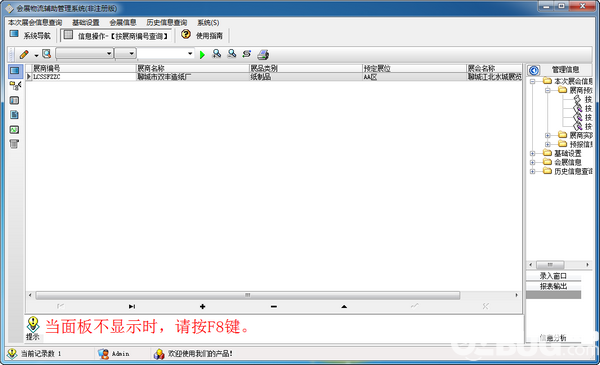Collapse the 展商预 subfolder node

click(x=548, y=90)
